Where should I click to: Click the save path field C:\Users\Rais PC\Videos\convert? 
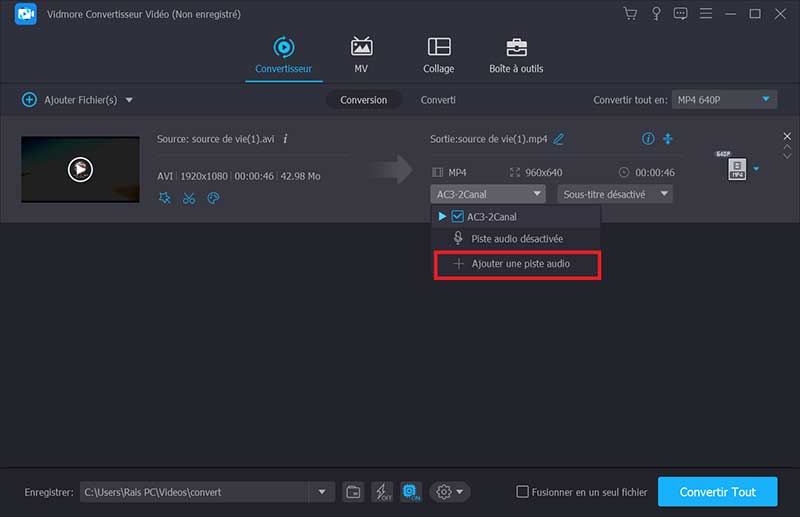point(194,492)
